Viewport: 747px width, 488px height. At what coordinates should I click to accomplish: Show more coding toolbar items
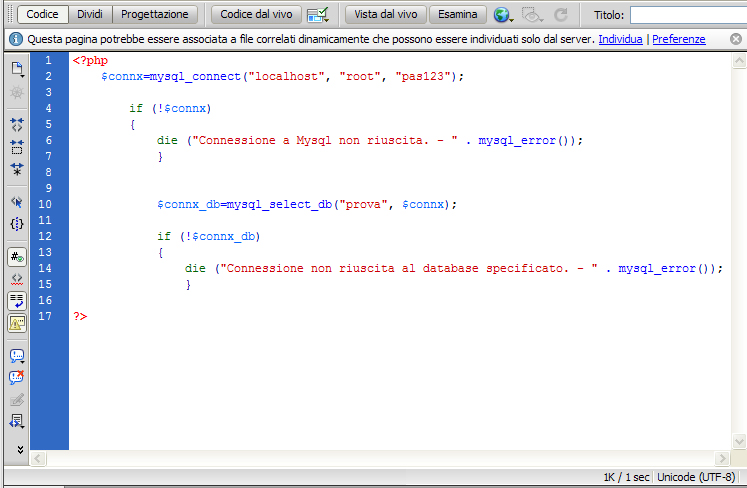coord(20,449)
